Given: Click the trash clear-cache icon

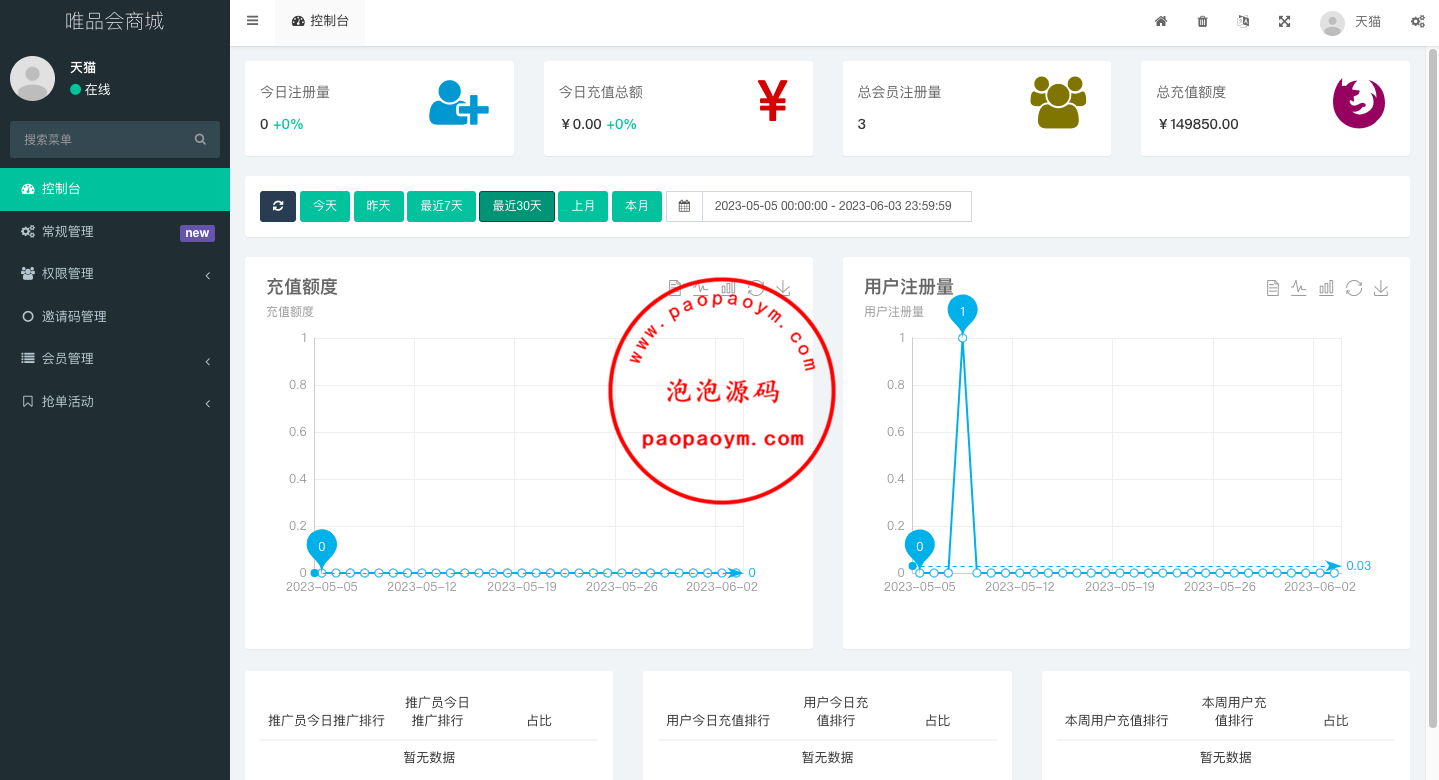Looking at the screenshot, I should (1202, 21).
